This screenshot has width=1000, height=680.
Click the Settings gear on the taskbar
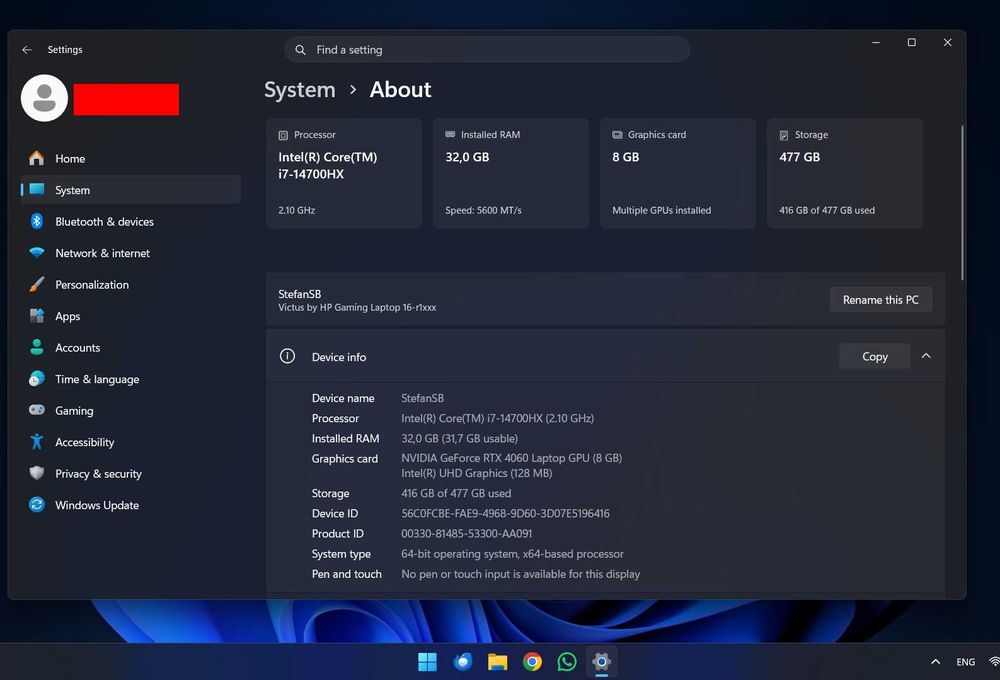point(601,662)
